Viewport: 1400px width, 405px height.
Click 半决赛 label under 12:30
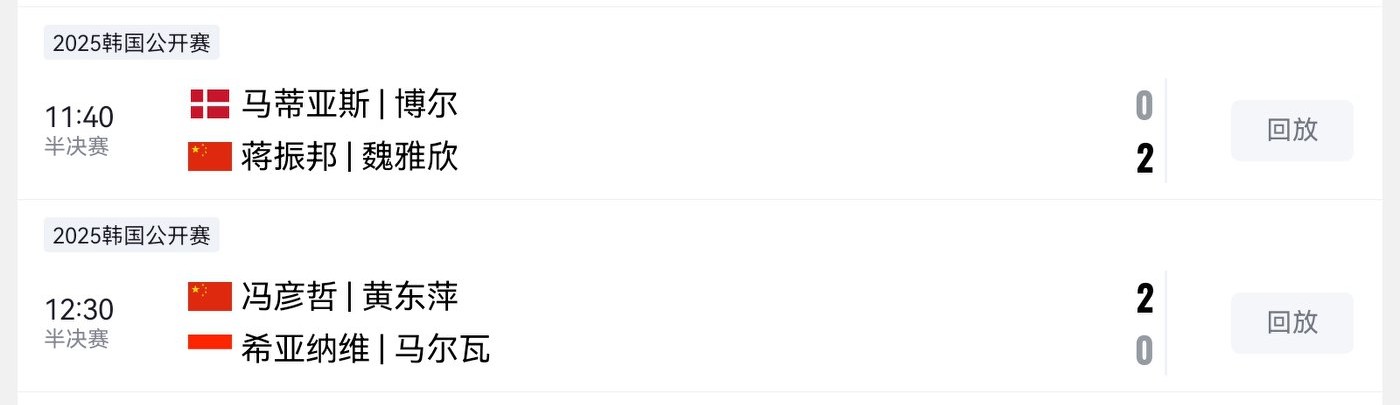pos(76,339)
